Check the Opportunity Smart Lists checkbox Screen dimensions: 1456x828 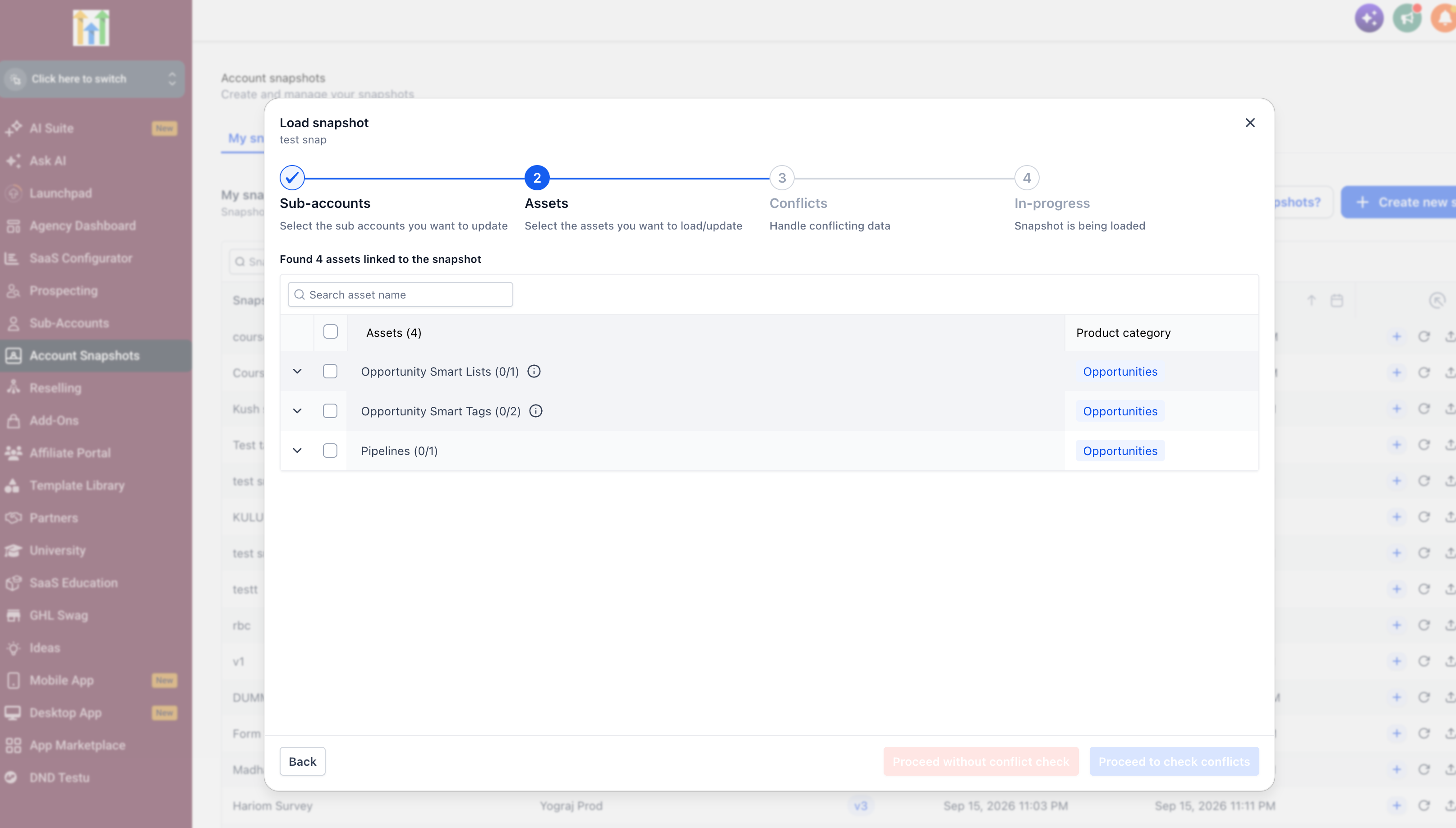[330, 371]
